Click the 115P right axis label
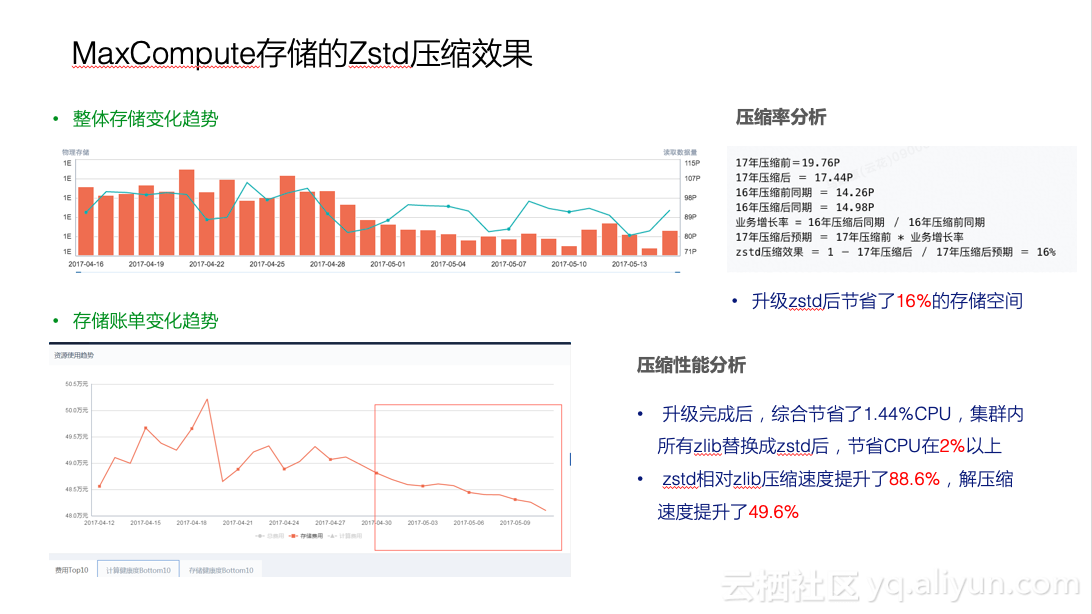This screenshot has width=1092, height=614. 692,163
